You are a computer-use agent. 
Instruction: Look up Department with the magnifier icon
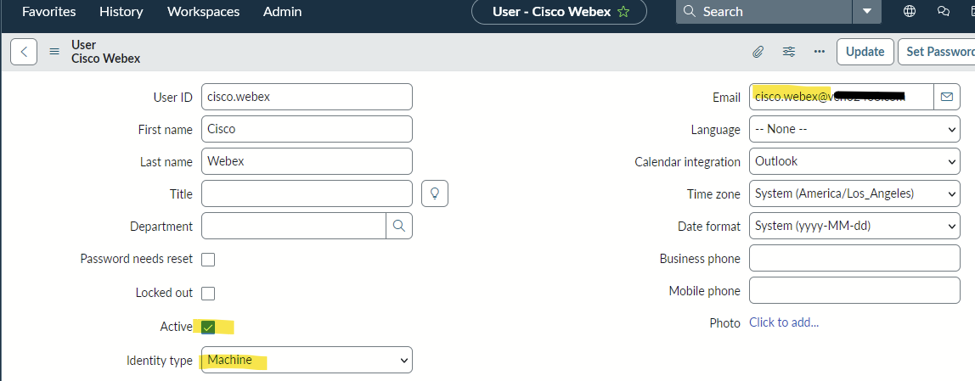(399, 226)
